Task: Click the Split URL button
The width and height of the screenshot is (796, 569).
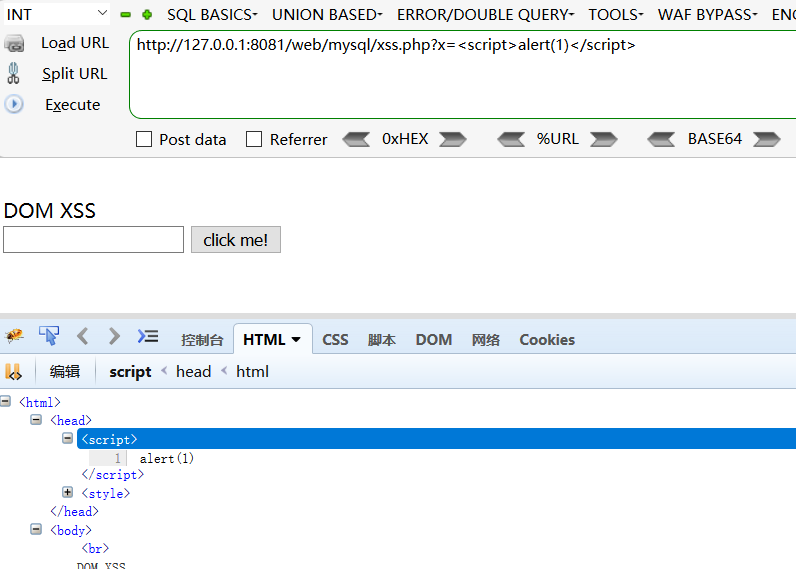Action: coord(75,74)
